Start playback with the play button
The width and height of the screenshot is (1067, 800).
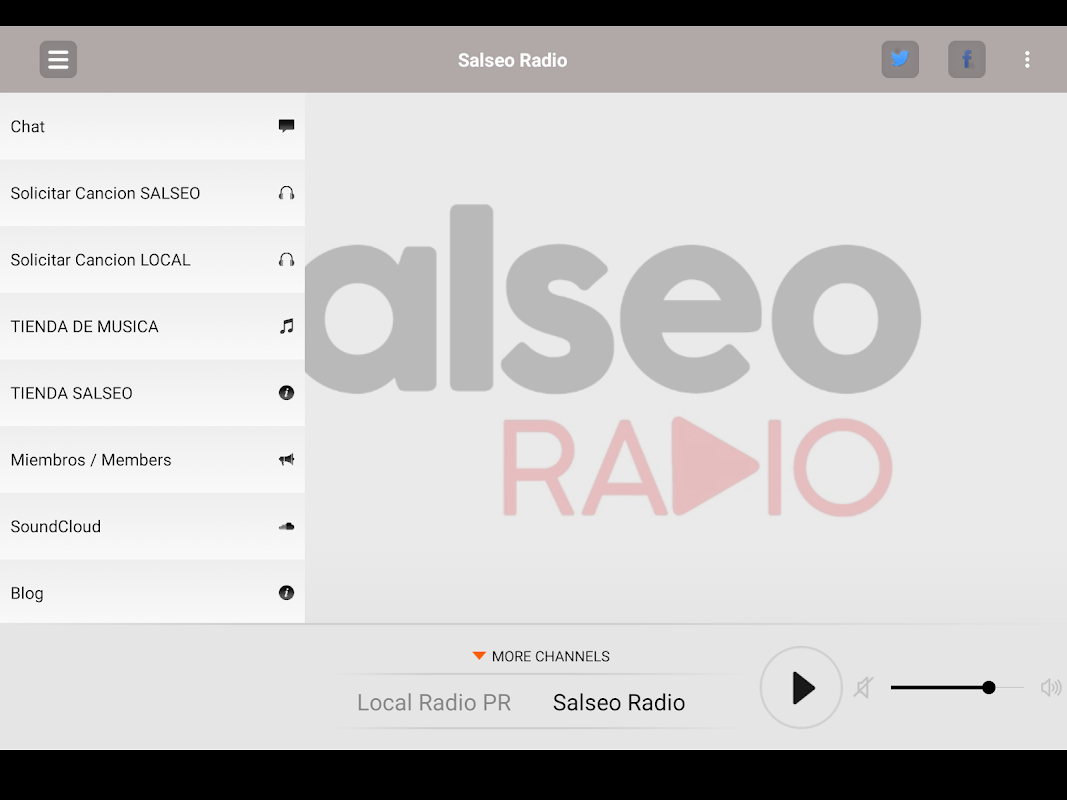click(801, 687)
